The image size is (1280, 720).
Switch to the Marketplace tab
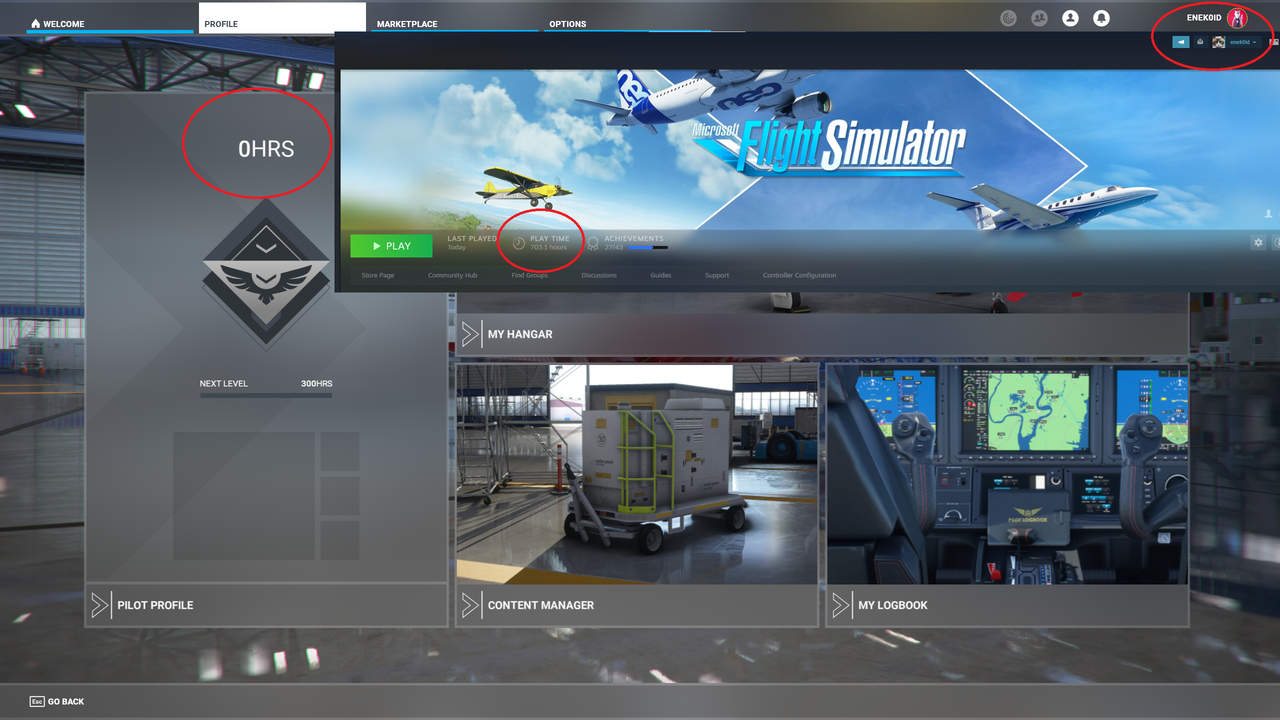(x=406, y=23)
